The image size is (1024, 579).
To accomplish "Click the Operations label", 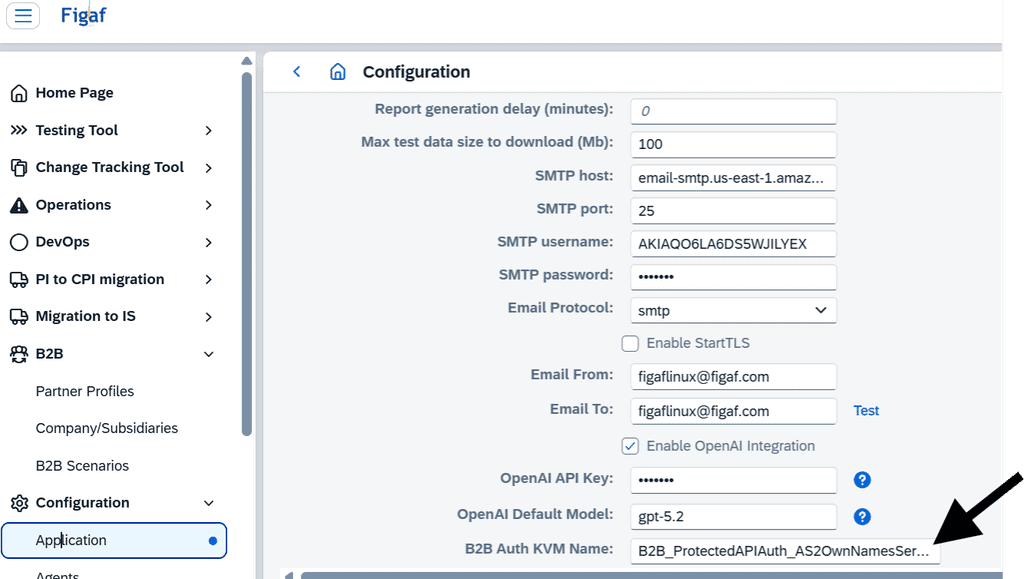I will 73,205.
